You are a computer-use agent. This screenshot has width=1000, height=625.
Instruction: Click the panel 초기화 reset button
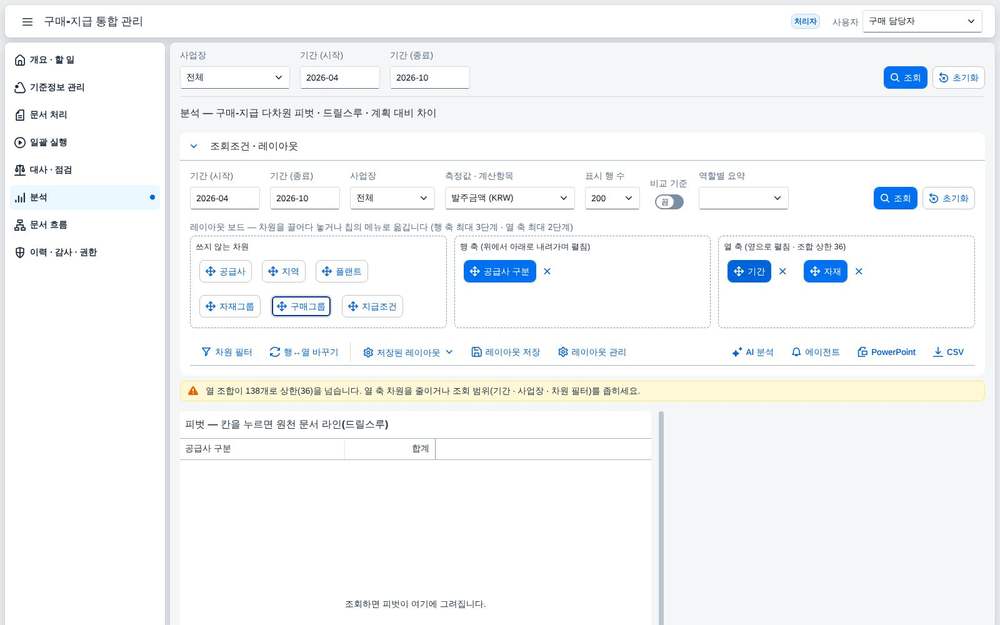[948, 198]
